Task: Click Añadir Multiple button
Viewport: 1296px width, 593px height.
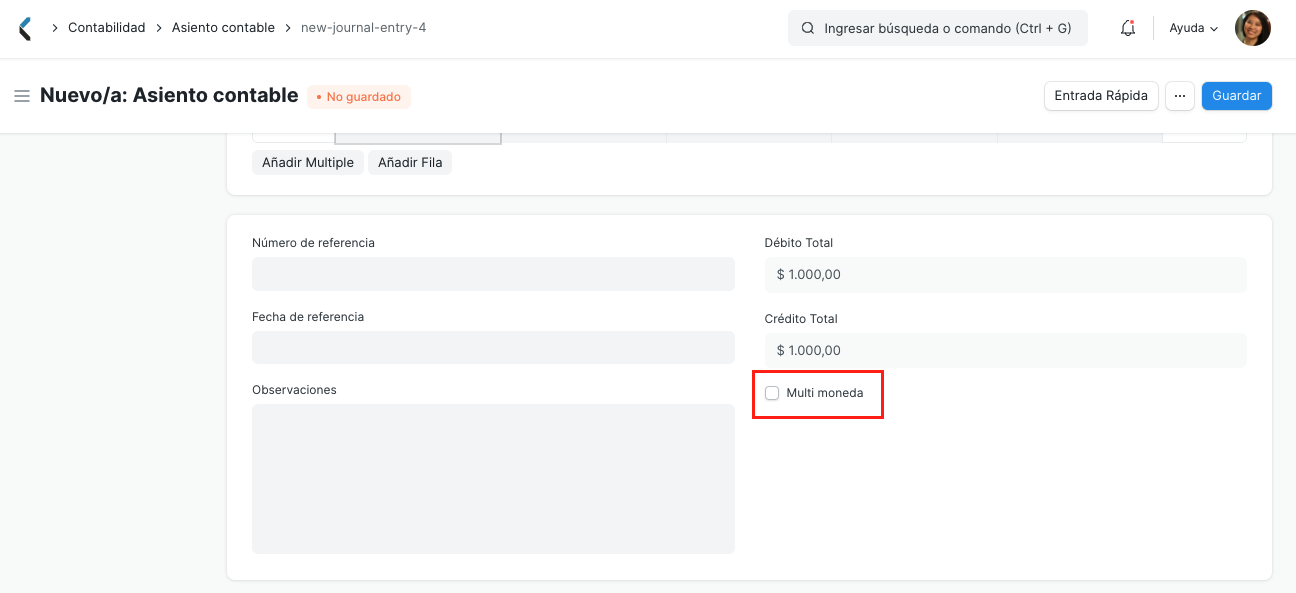Action: coord(308,162)
